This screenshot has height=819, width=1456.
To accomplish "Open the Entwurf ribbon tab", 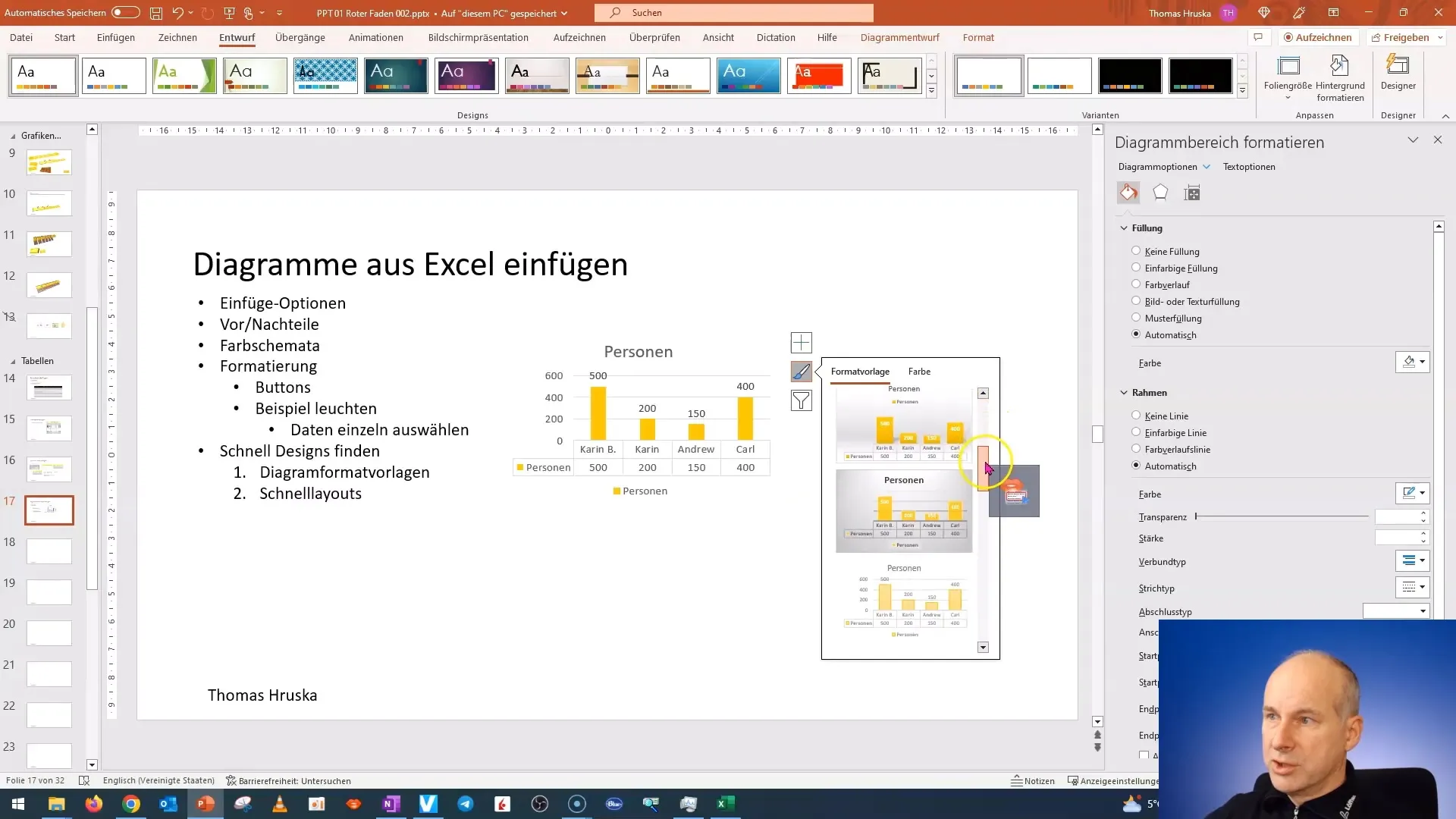I will coord(237,37).
